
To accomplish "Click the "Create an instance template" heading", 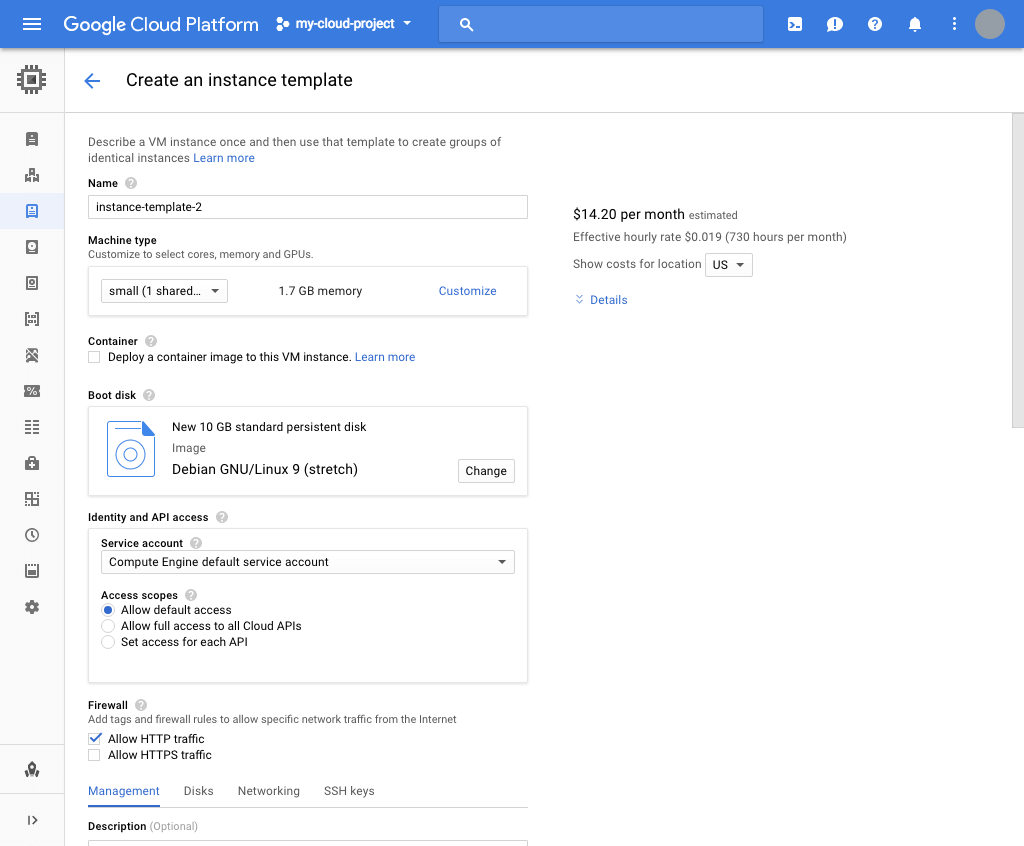I will coord(239,80).
